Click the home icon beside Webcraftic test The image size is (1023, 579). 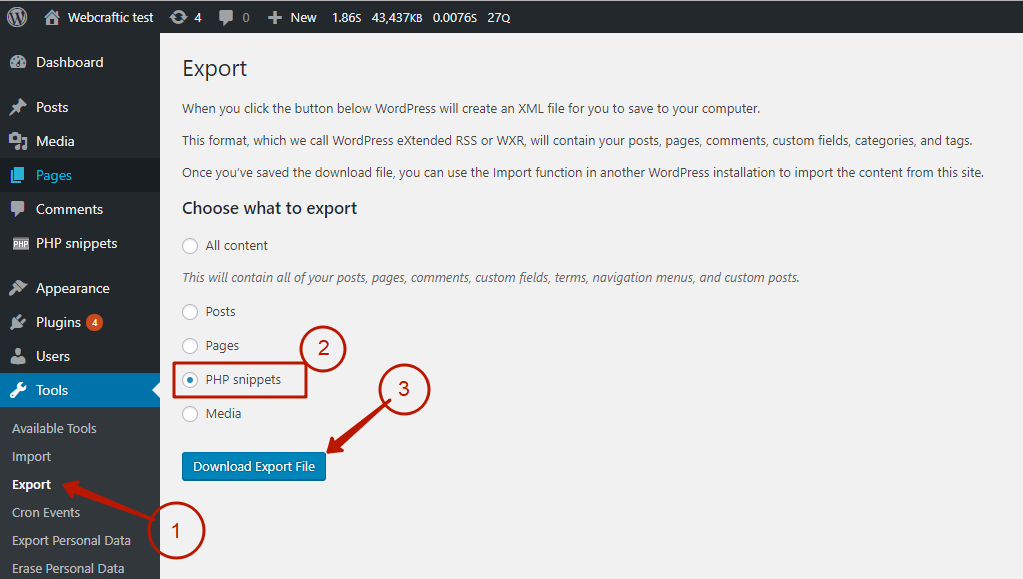[x=53, y=17]
